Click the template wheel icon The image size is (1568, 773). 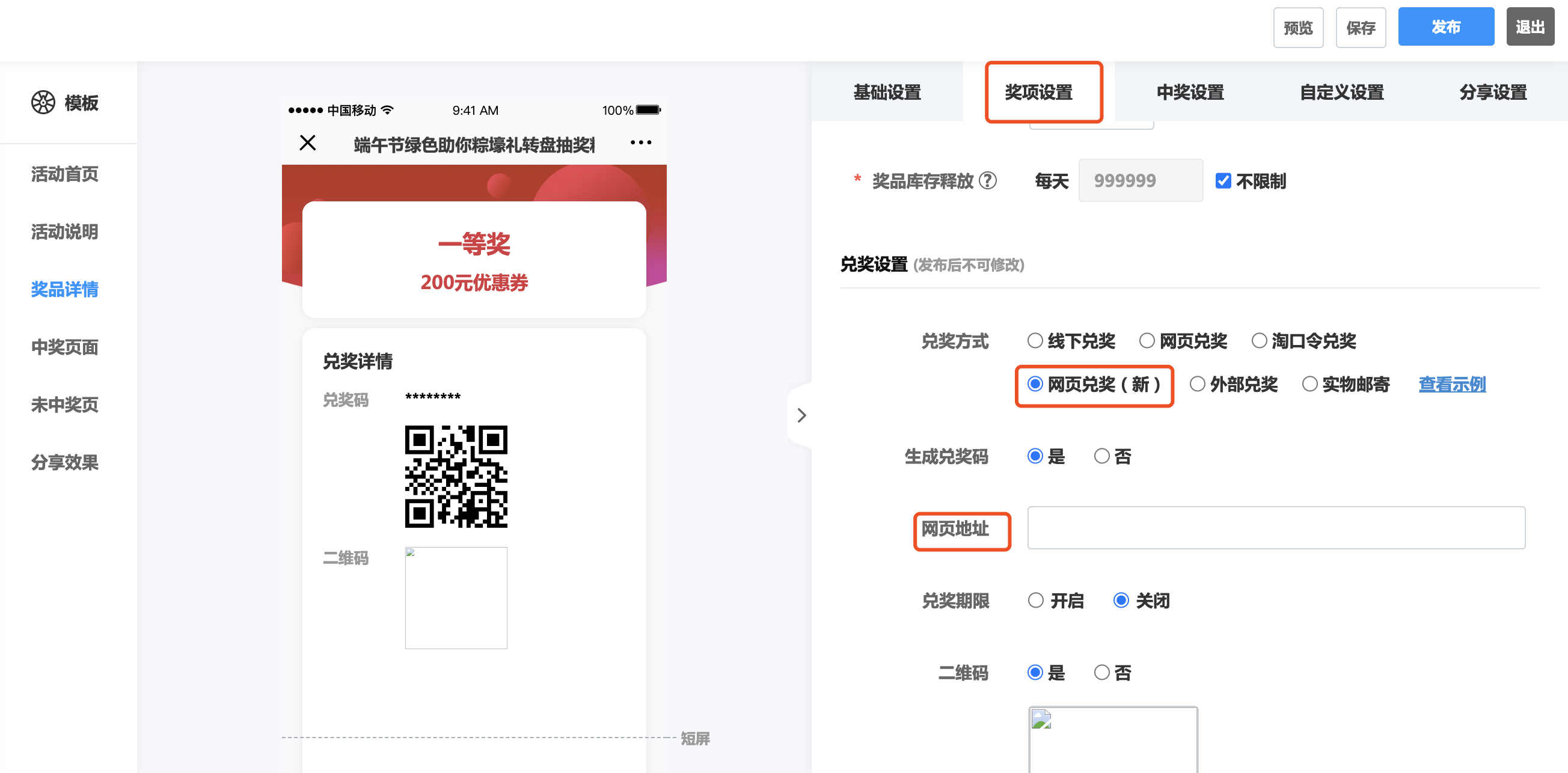point(43,102)
